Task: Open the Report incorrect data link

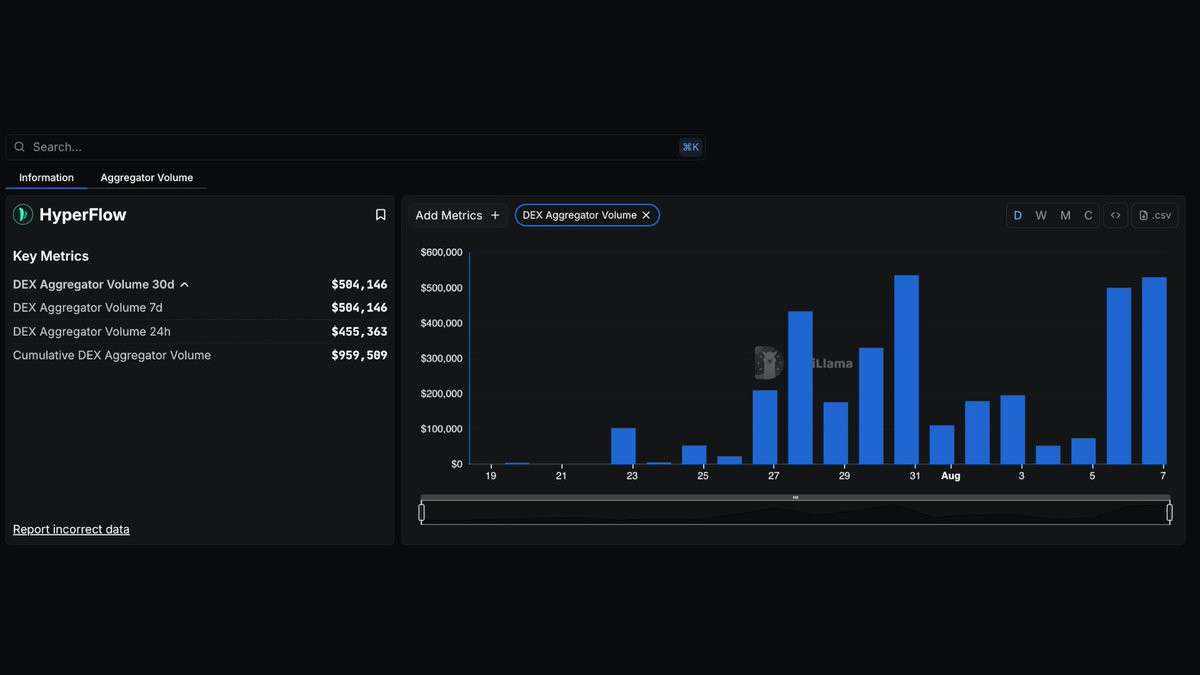Action: tap(71, 529)
